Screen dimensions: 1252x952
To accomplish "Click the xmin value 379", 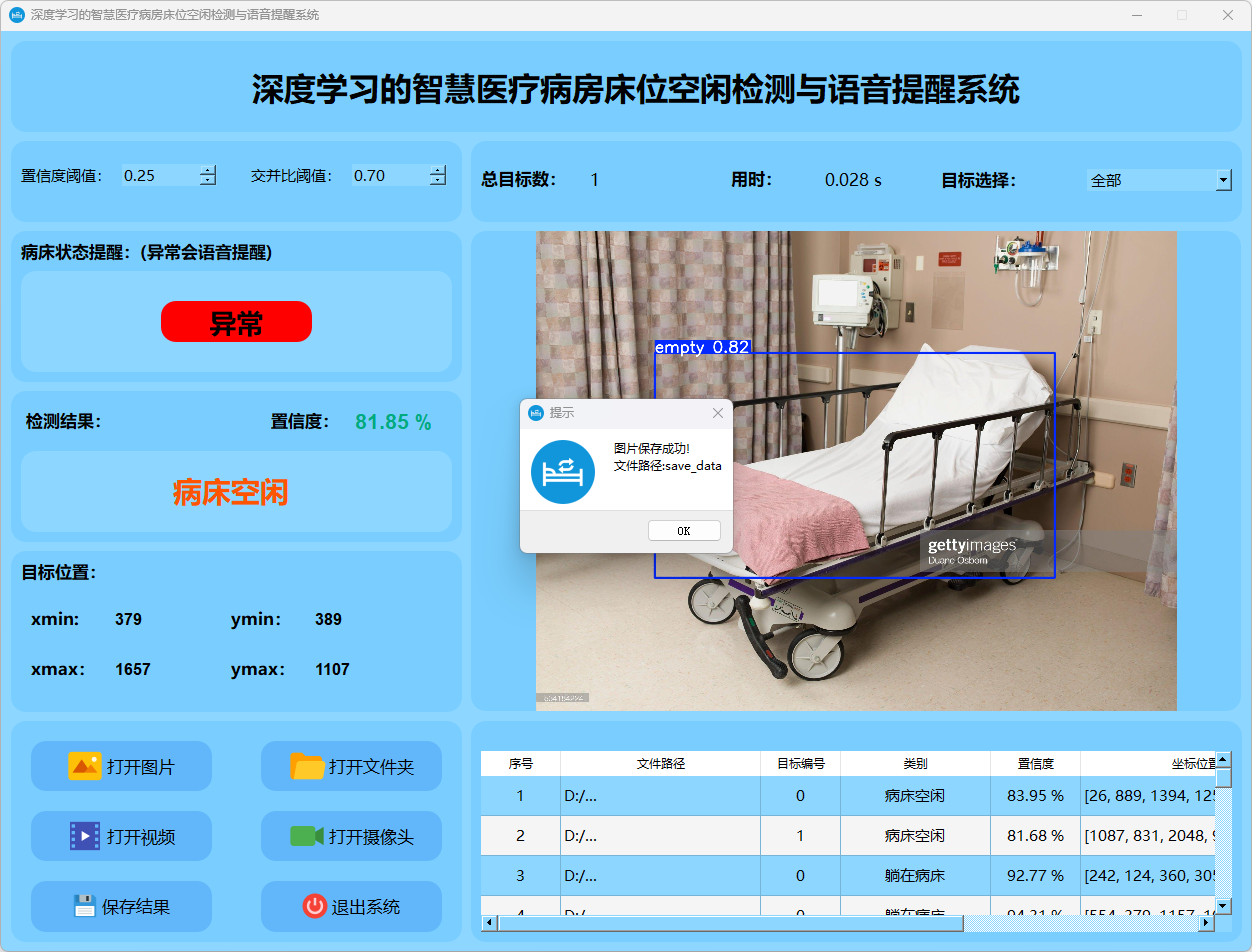I will tap(128, 619).
